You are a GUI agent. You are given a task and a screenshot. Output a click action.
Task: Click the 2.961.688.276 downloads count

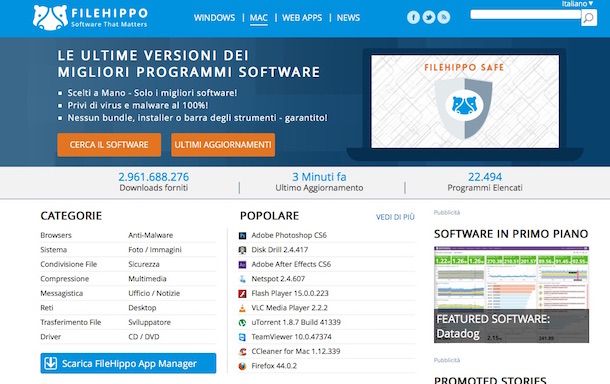tap(154, 177)
